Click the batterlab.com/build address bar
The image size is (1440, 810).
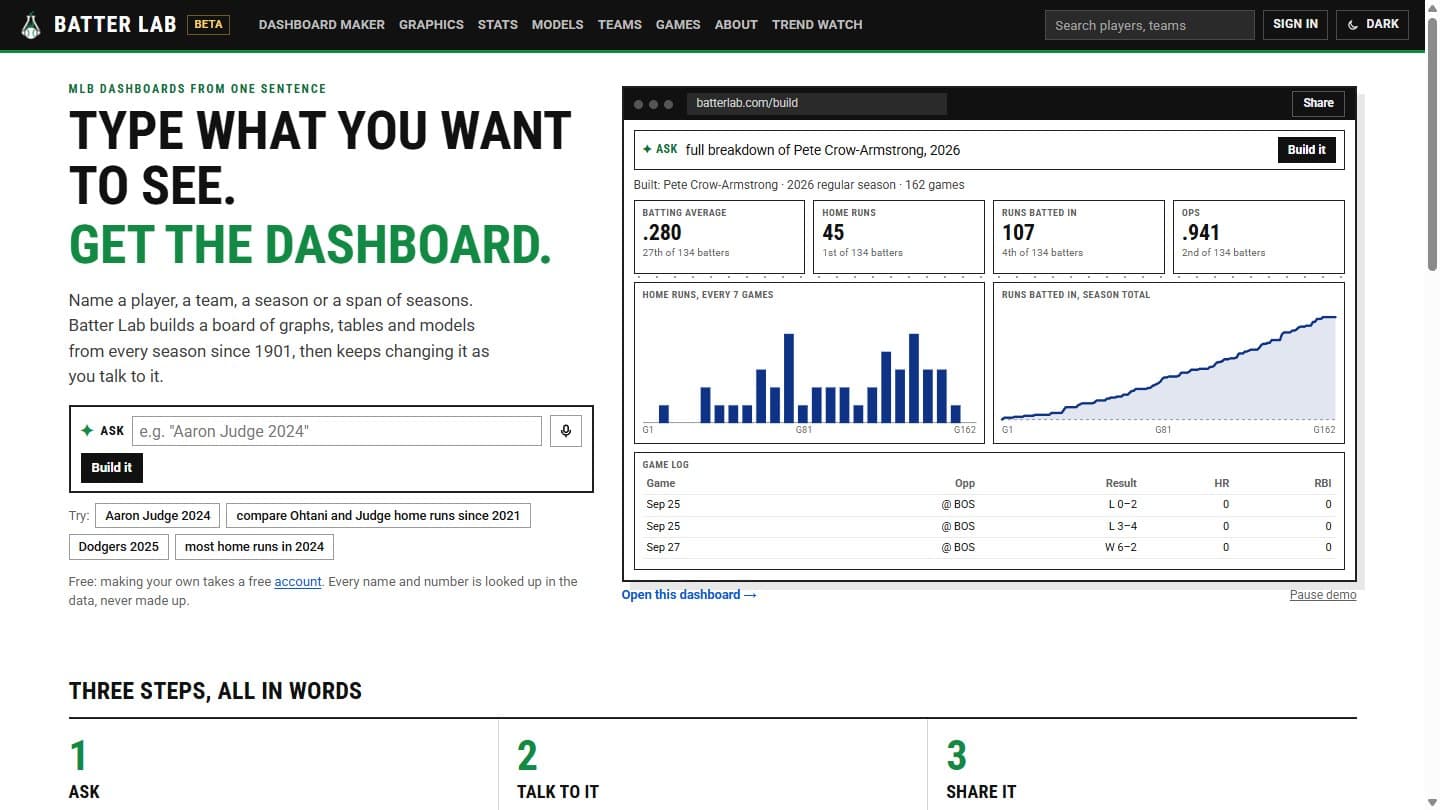(816, 103)
